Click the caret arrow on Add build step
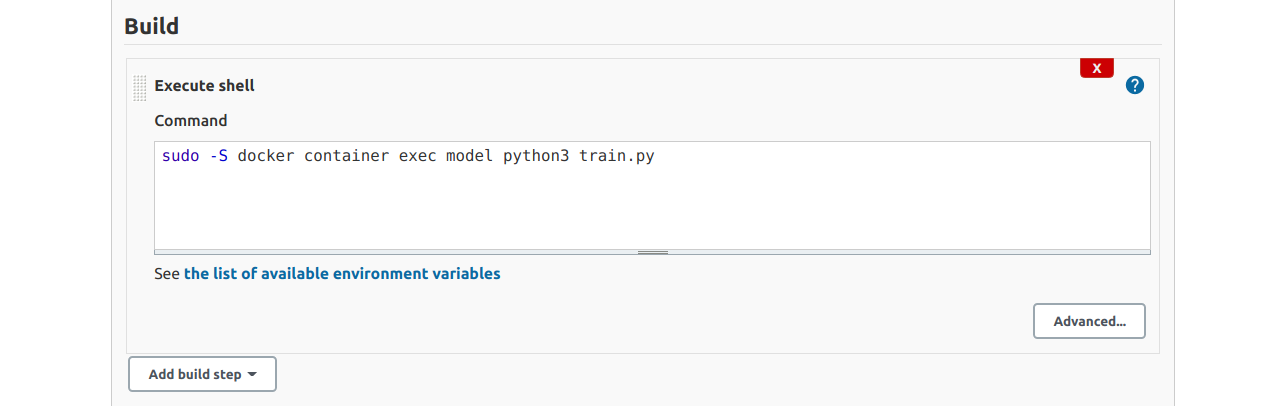1283x406 pixels. (x=252, y=374)
